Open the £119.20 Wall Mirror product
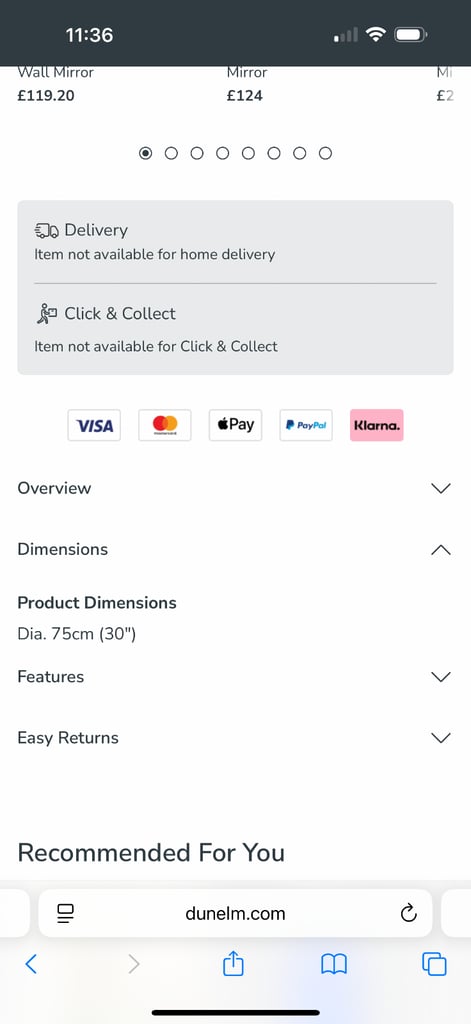Image resolution: width=471 pixels, height=1024 pixels. pos(56,84)
